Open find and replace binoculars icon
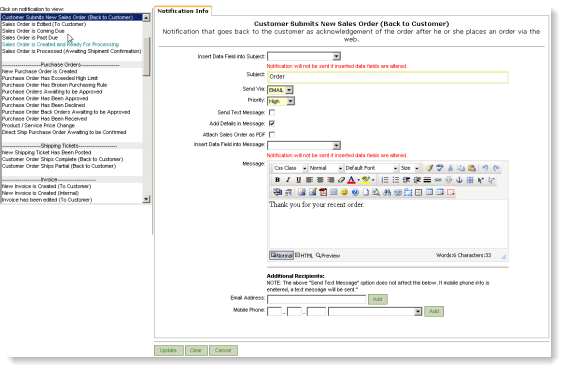This screenshot has width=566, height=372. tap(387, 192)
